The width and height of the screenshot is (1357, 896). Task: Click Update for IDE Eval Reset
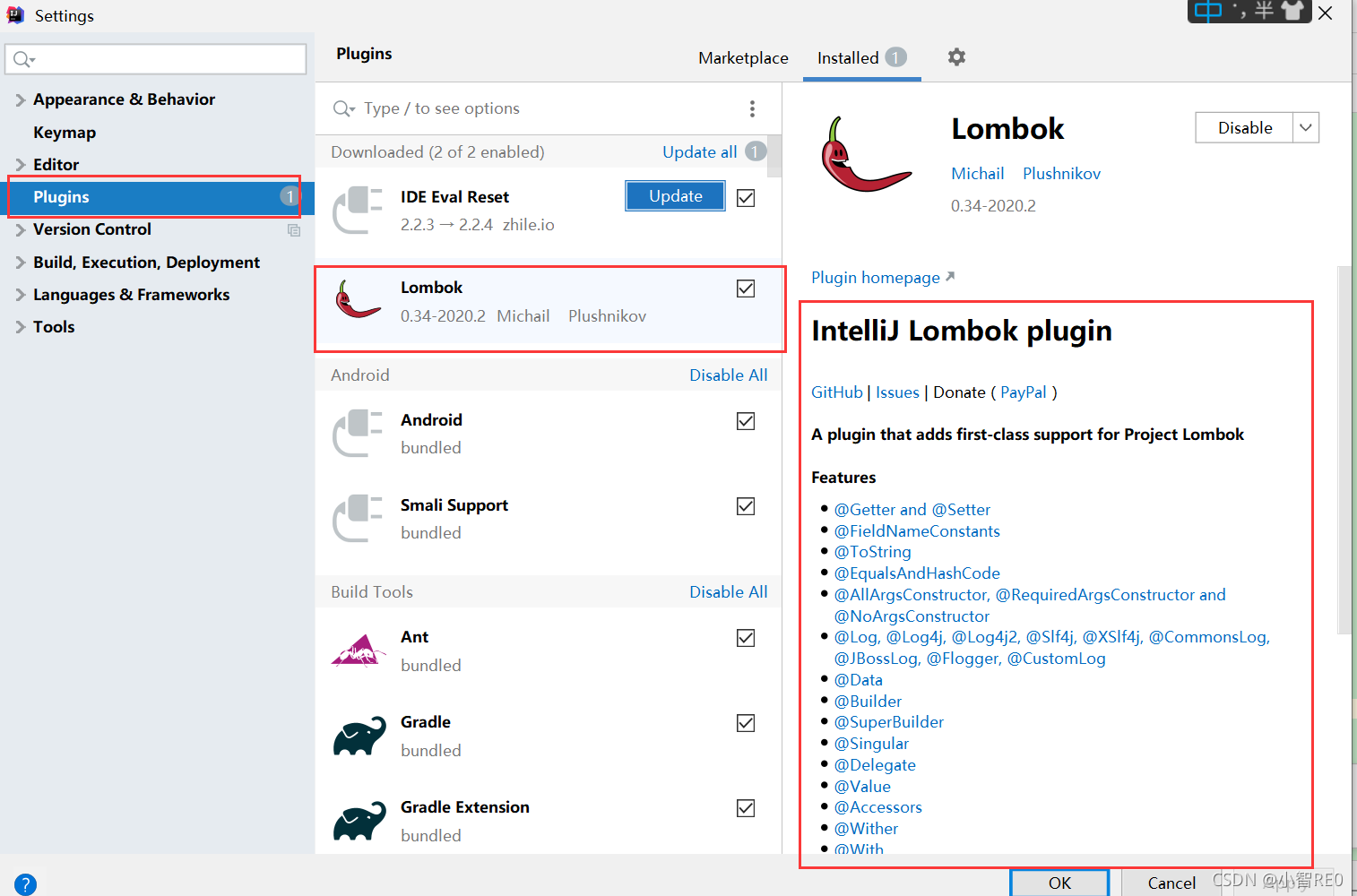[x=675, y=196]
